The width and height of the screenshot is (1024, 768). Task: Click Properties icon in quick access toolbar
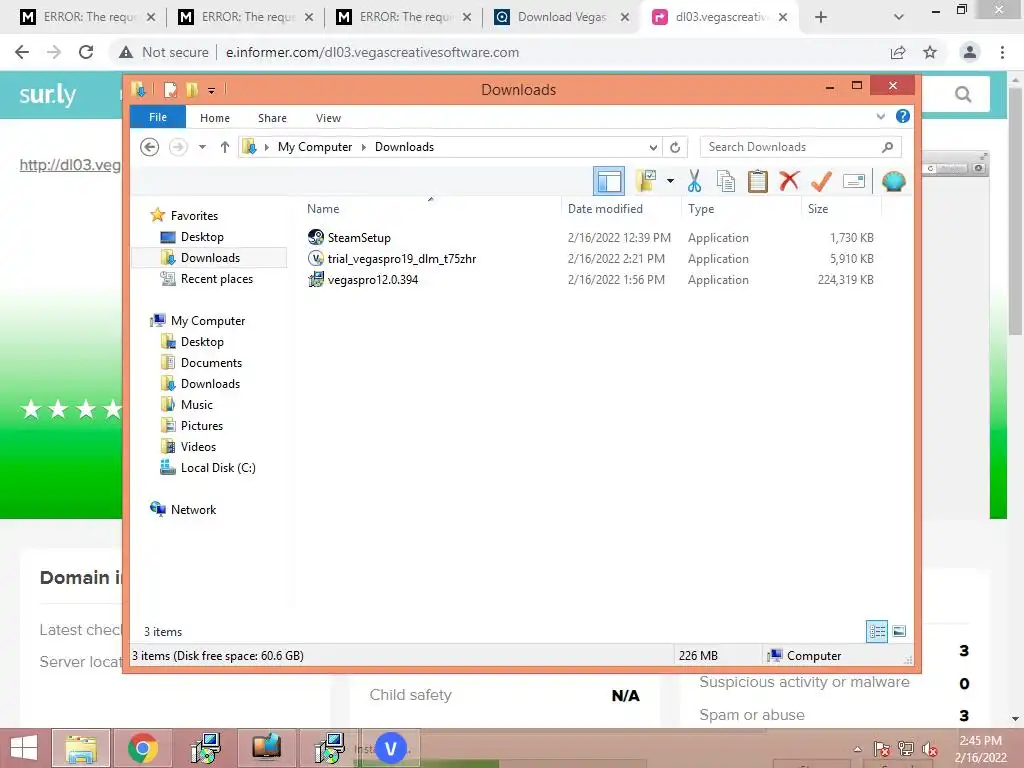(170, 90)
